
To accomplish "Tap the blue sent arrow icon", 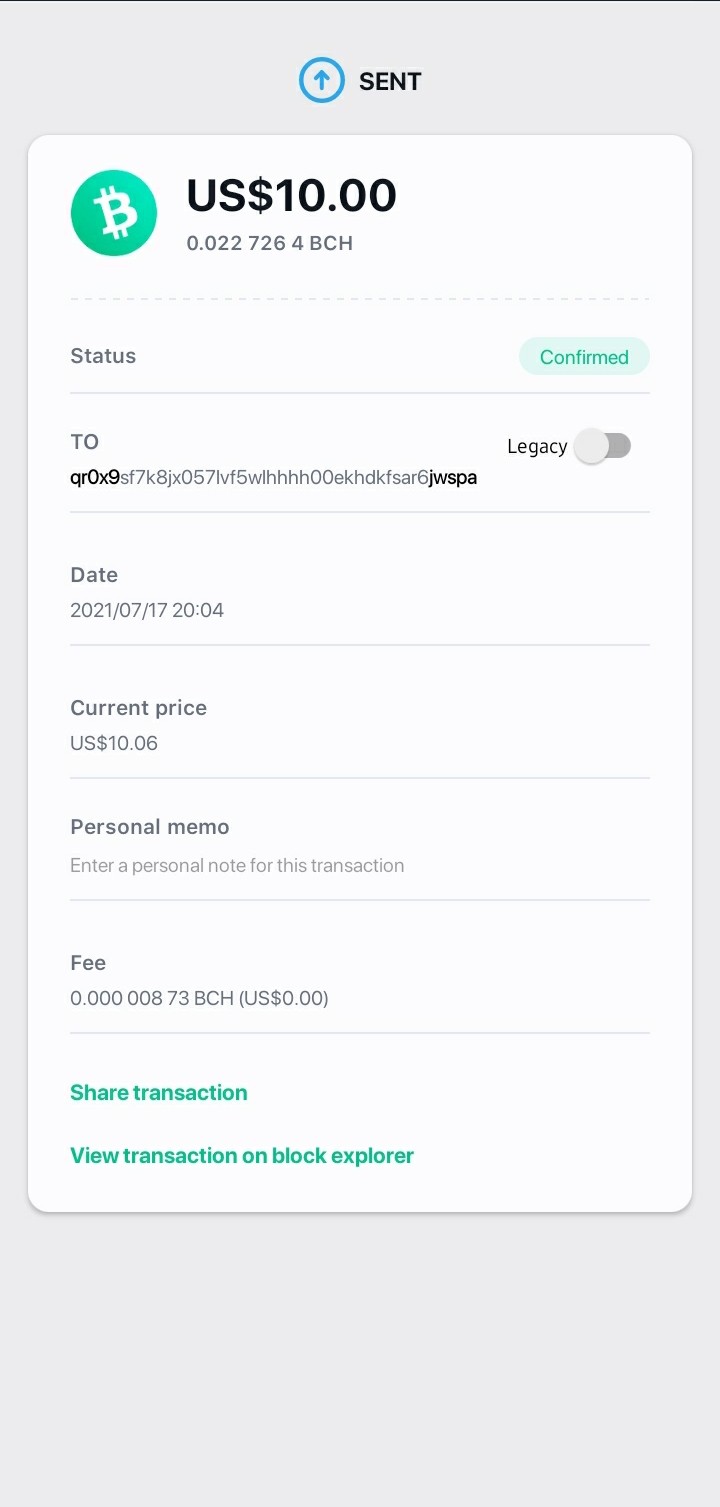I will point(322,81).
